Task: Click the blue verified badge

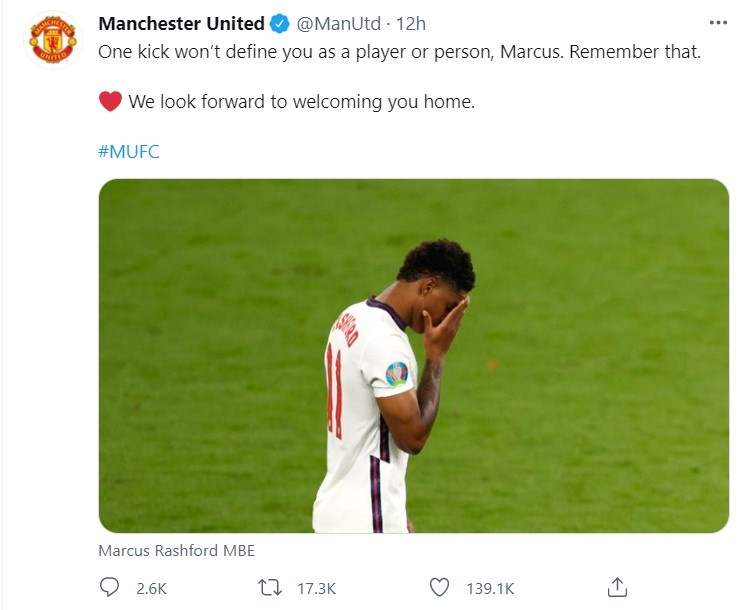Action: [x=279, y=24]
